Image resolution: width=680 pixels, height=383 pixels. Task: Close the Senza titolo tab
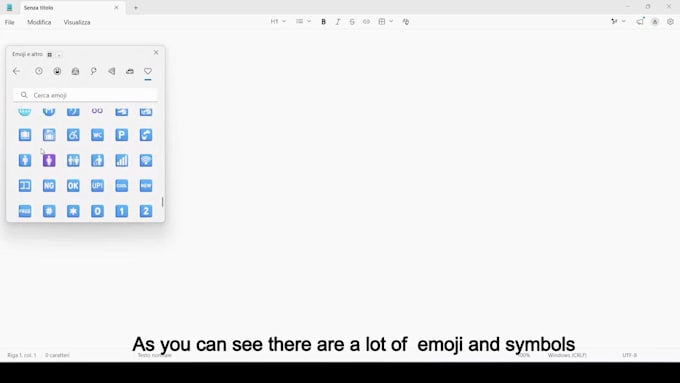116,8
